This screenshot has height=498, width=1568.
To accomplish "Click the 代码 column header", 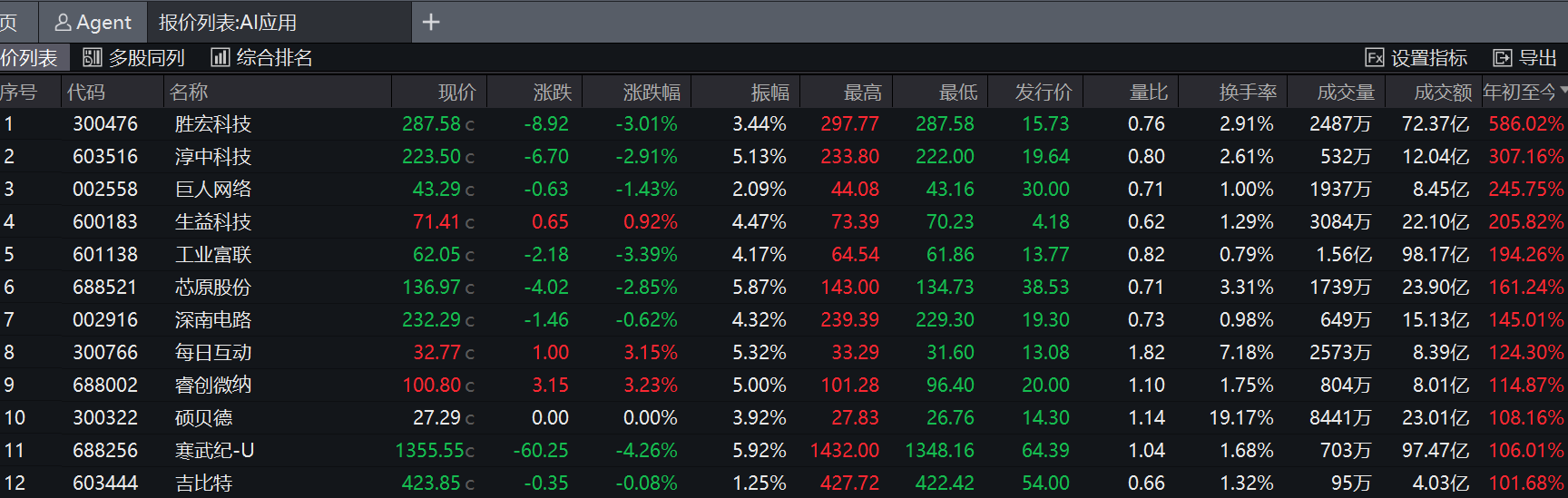I will [x=86, y=93].
